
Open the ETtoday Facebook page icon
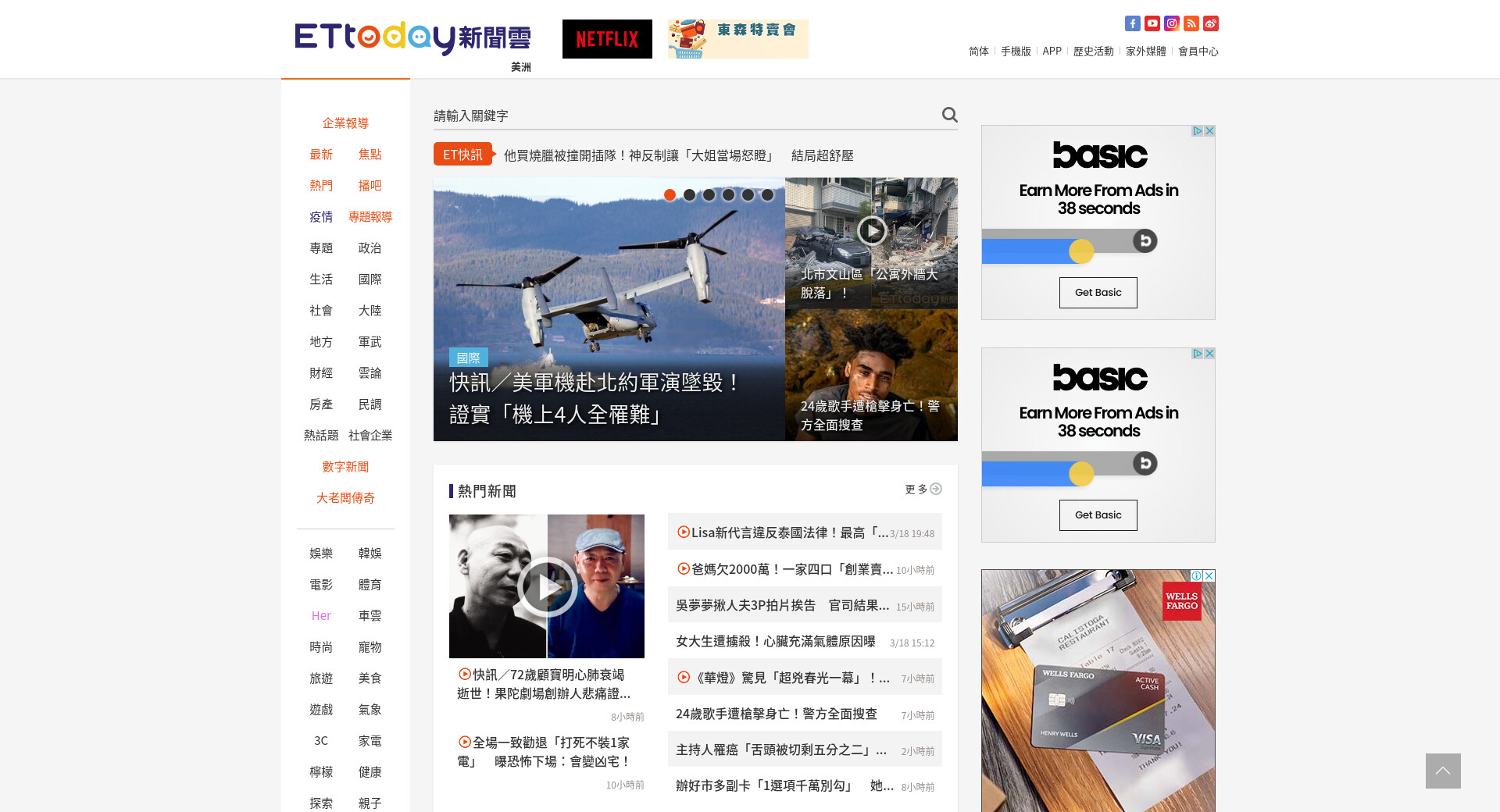click(1132, 23)
